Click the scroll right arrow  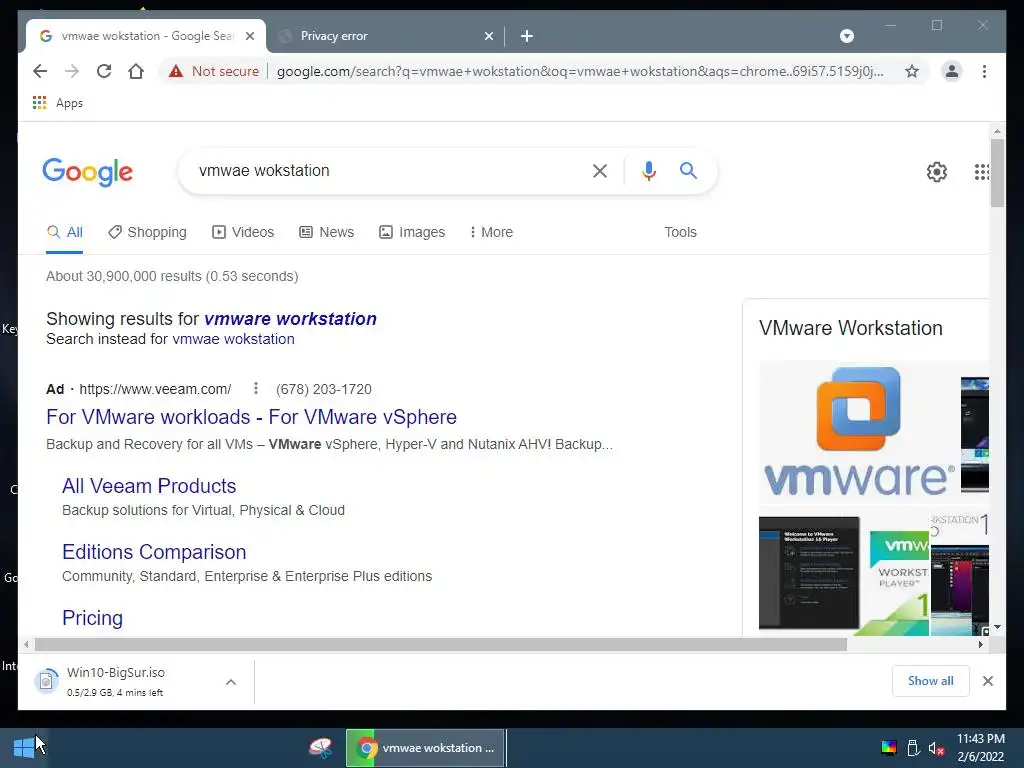pos(980,645)
